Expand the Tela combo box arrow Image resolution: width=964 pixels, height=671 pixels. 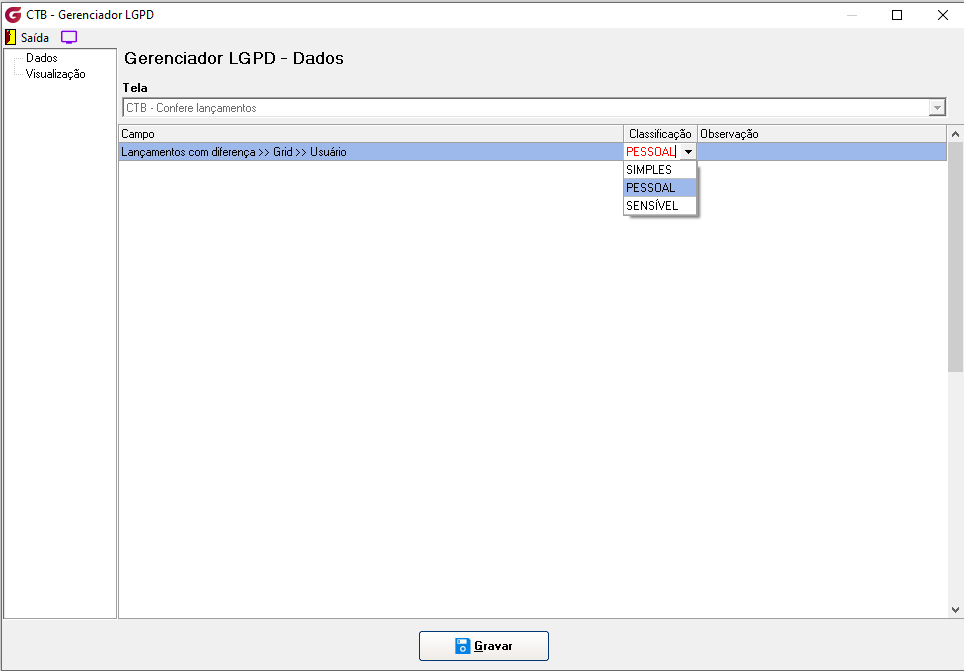point(937,108)
